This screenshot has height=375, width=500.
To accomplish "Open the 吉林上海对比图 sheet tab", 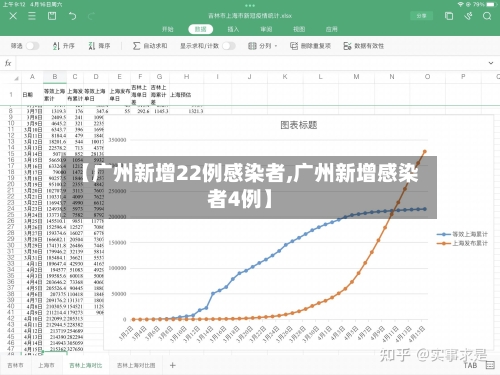I will (x=136, y=365).
